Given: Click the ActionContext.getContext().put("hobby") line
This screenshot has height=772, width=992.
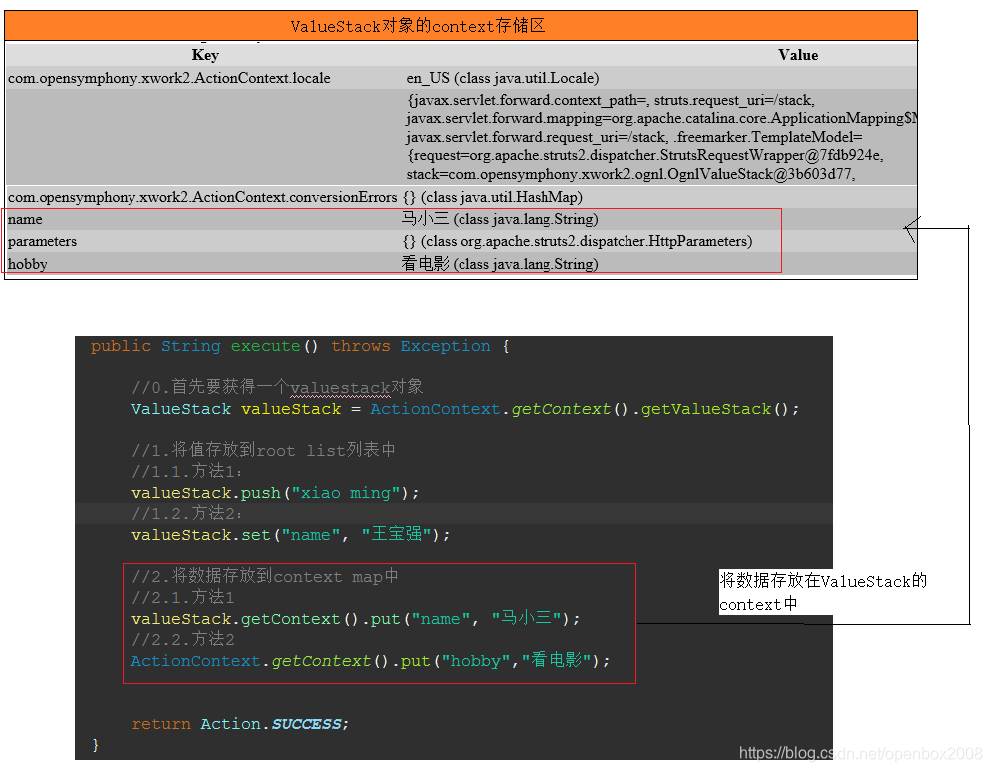Looking at the screenshot, I should (371, 660).
